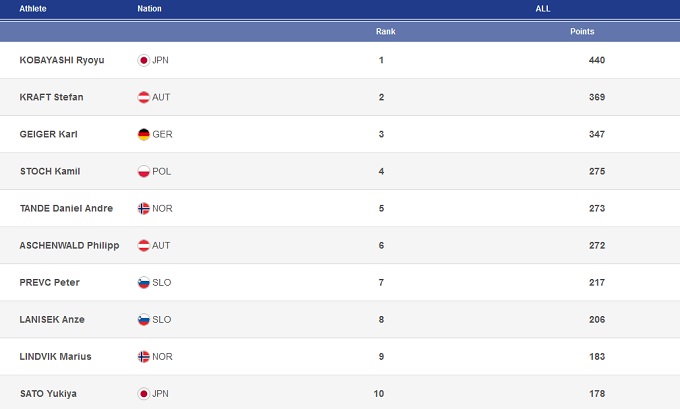Click the Points column subheader
Screen dimensions: 680x409
pos(582,32)
